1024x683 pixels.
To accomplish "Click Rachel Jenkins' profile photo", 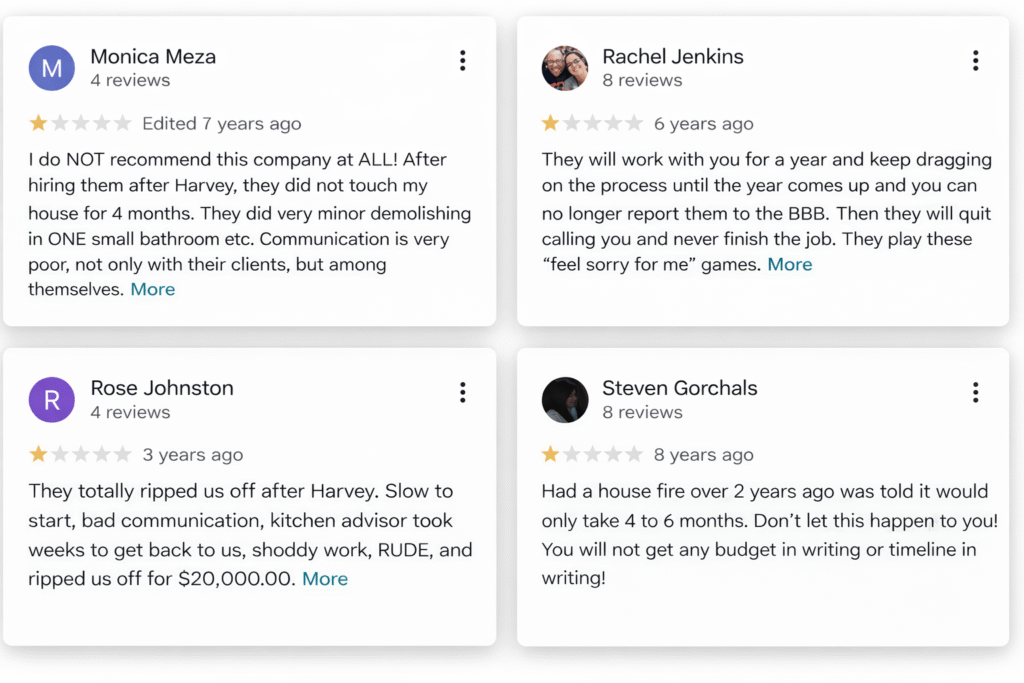I will pos(565,68).
